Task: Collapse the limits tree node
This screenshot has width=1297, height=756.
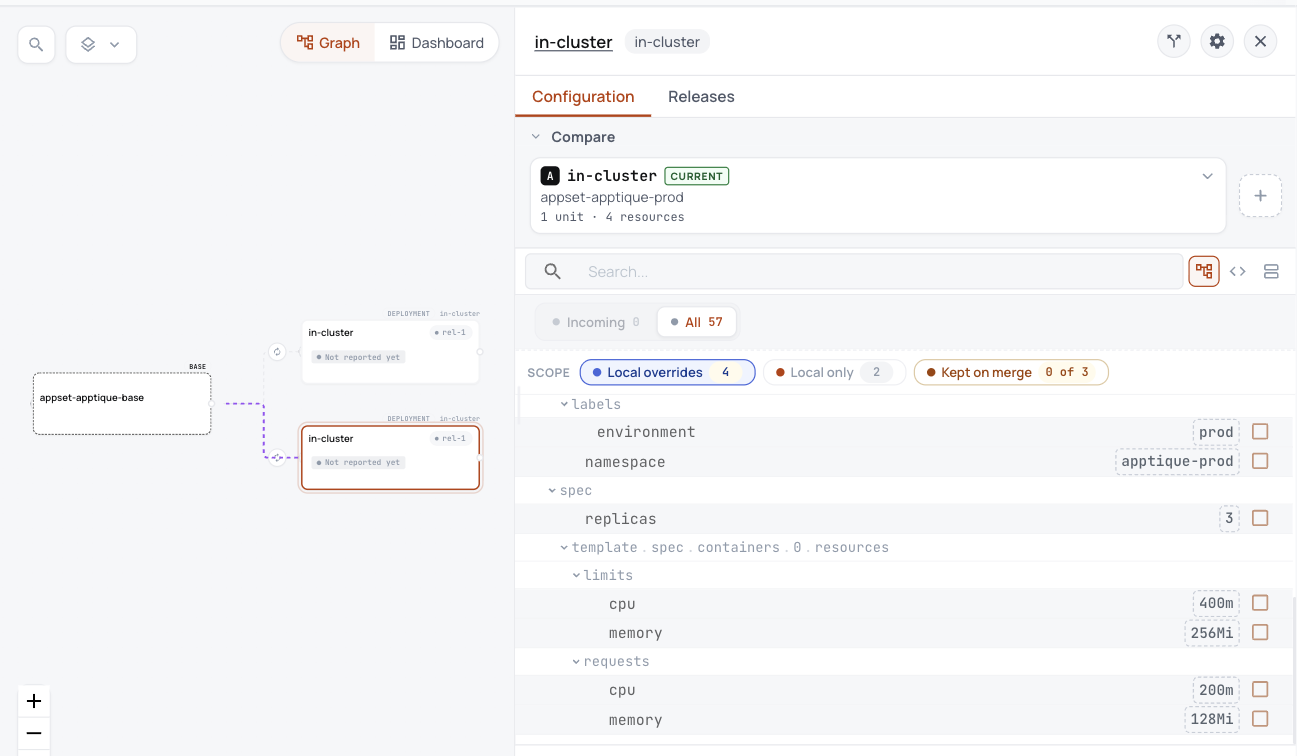Action: click(576, 576)
